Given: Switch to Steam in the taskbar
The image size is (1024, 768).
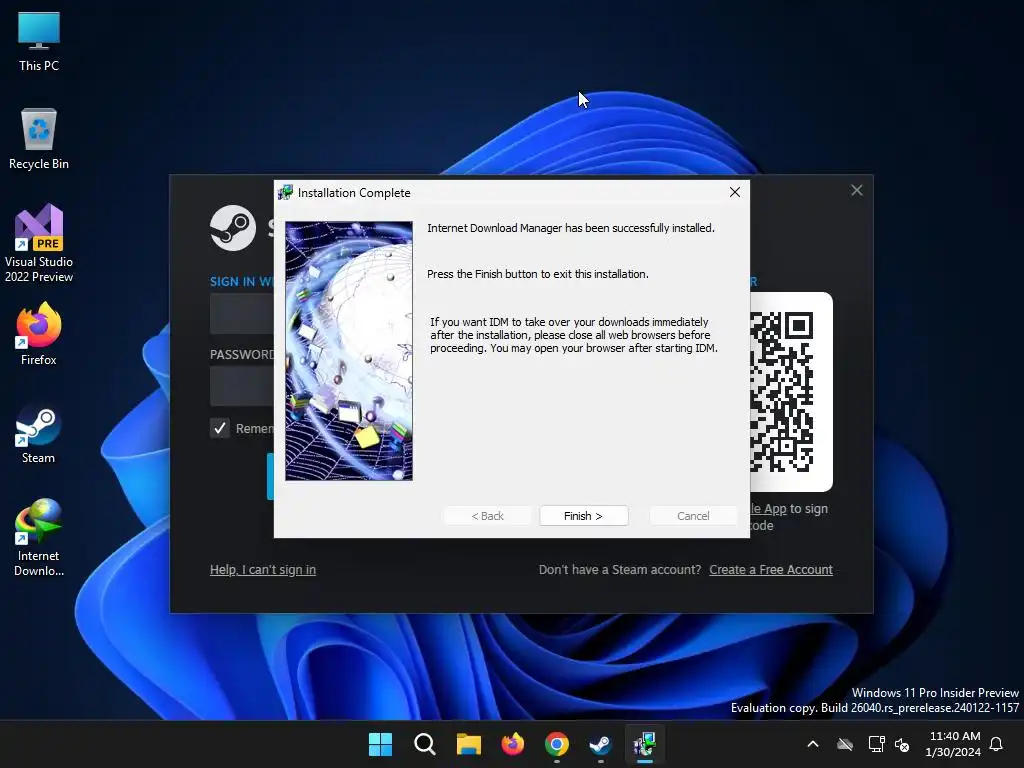Looking at the screenshot, I should [x=600, y=744].
